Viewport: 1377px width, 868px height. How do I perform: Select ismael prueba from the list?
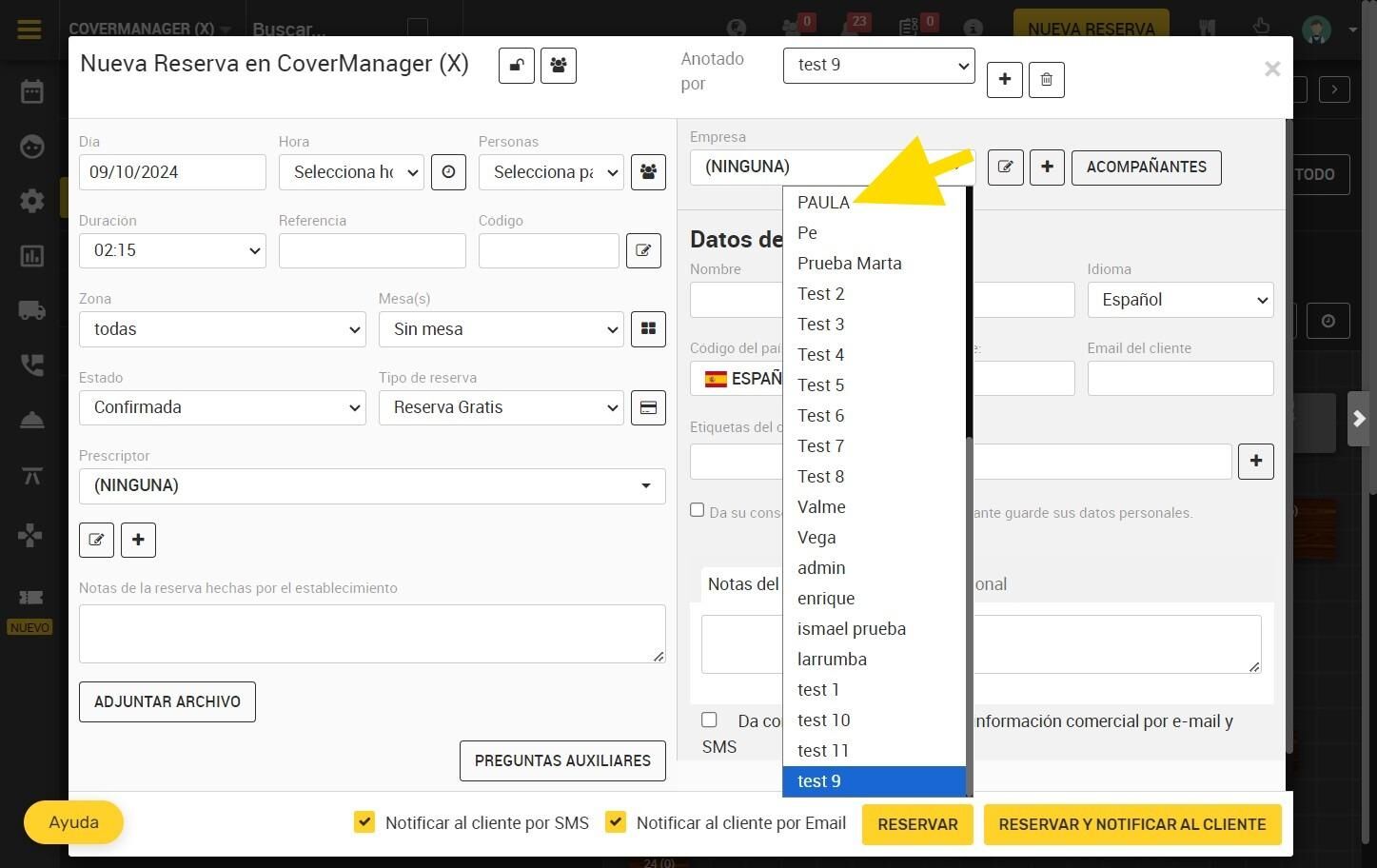(x=875, y=629)
